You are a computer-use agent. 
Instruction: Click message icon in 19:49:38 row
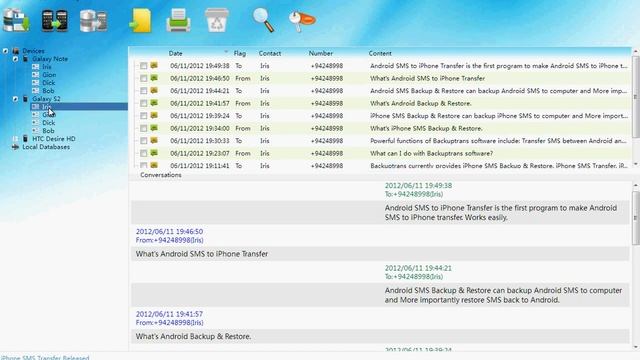[x=154, y=65]
